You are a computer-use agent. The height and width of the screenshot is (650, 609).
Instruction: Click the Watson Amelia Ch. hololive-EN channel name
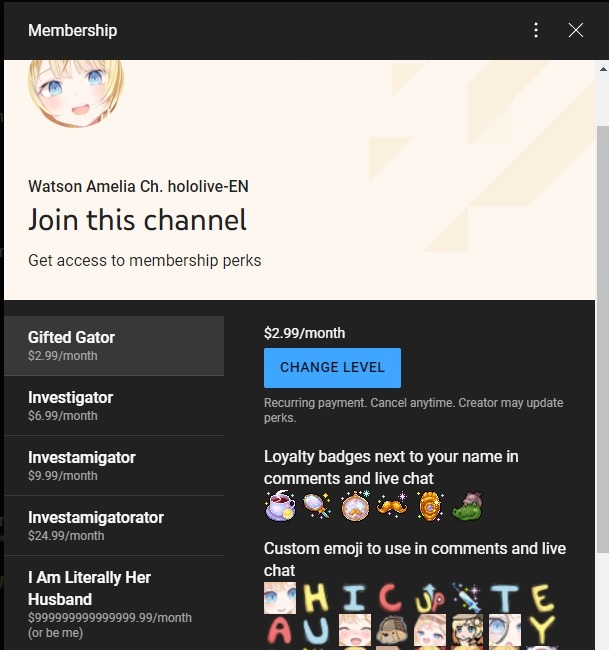138,187
